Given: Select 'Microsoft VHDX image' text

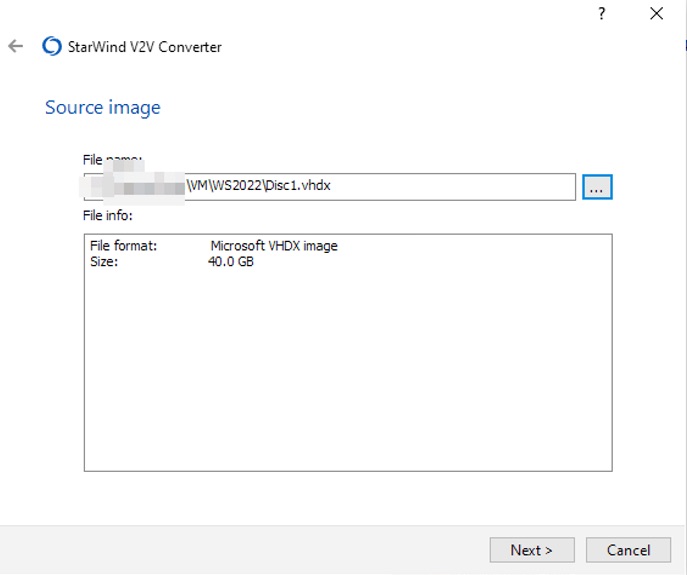Looking at the screenshot, I should pos(274,246).
